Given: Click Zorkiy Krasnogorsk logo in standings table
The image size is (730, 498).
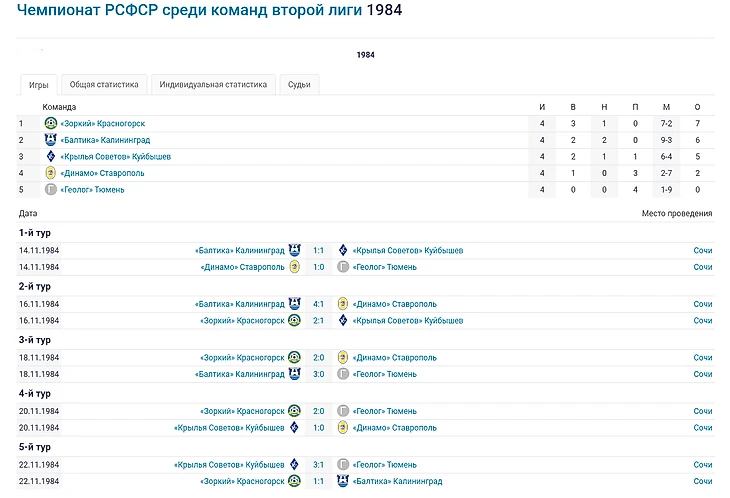Looking at the screenshot, I should pos(51,123).
